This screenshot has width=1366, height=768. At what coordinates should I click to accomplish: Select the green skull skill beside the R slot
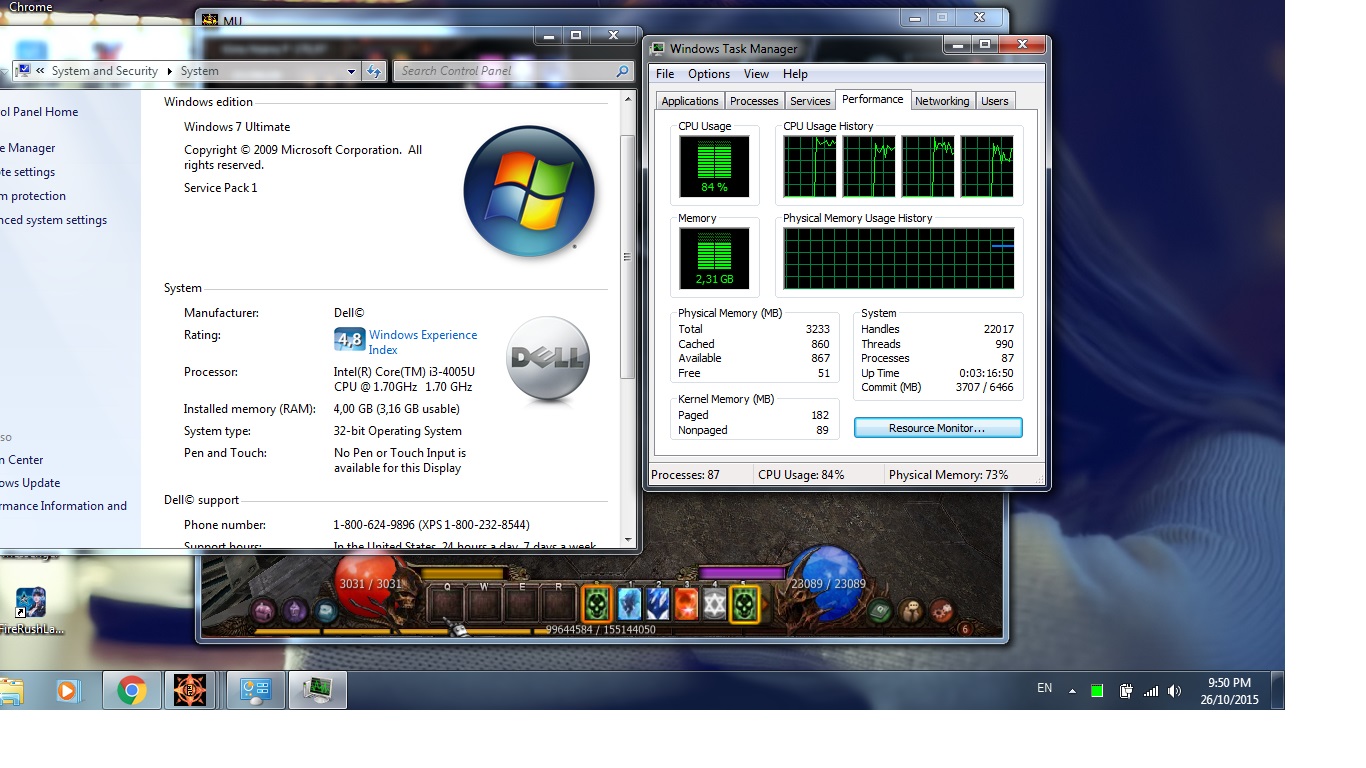click(x=597, y=604)
